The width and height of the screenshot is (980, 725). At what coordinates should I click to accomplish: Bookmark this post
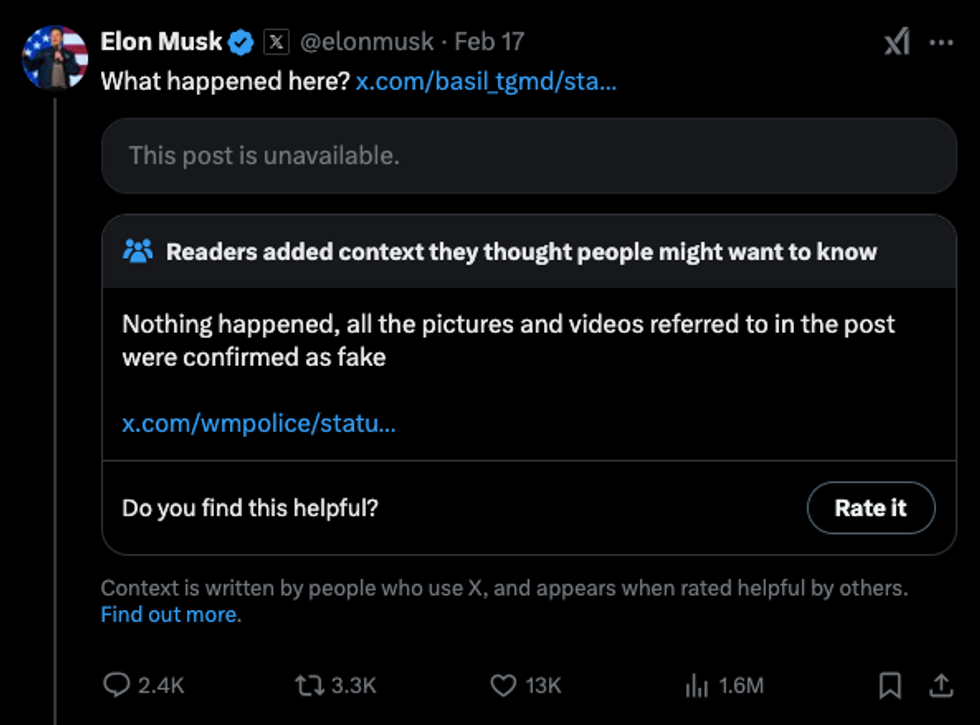pos(889,685)
